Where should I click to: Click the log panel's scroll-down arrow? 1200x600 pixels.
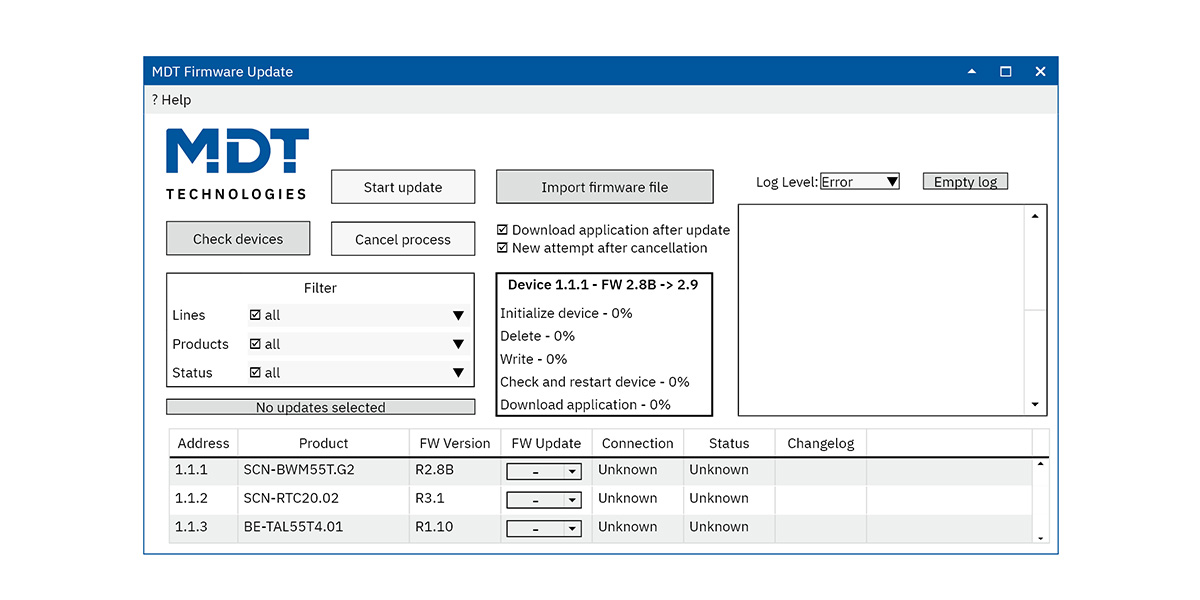[1035, 404]
